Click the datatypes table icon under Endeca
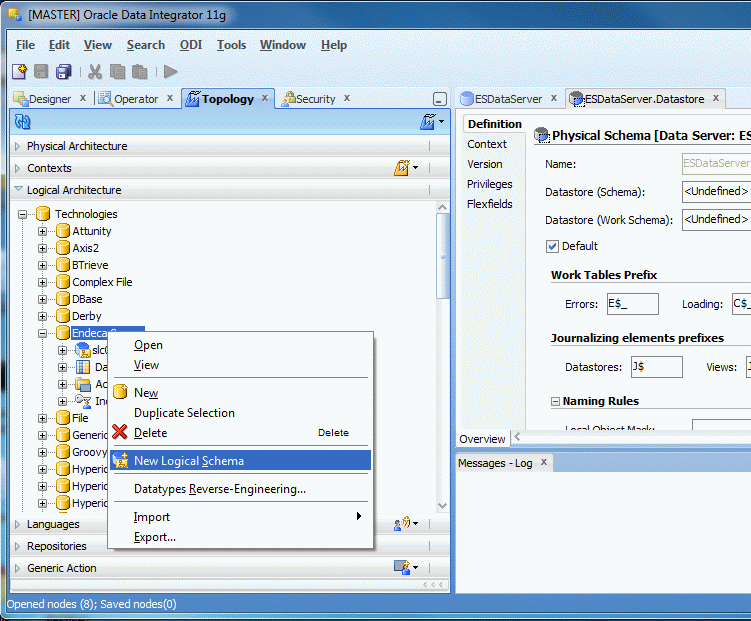 tap(83, 367)
